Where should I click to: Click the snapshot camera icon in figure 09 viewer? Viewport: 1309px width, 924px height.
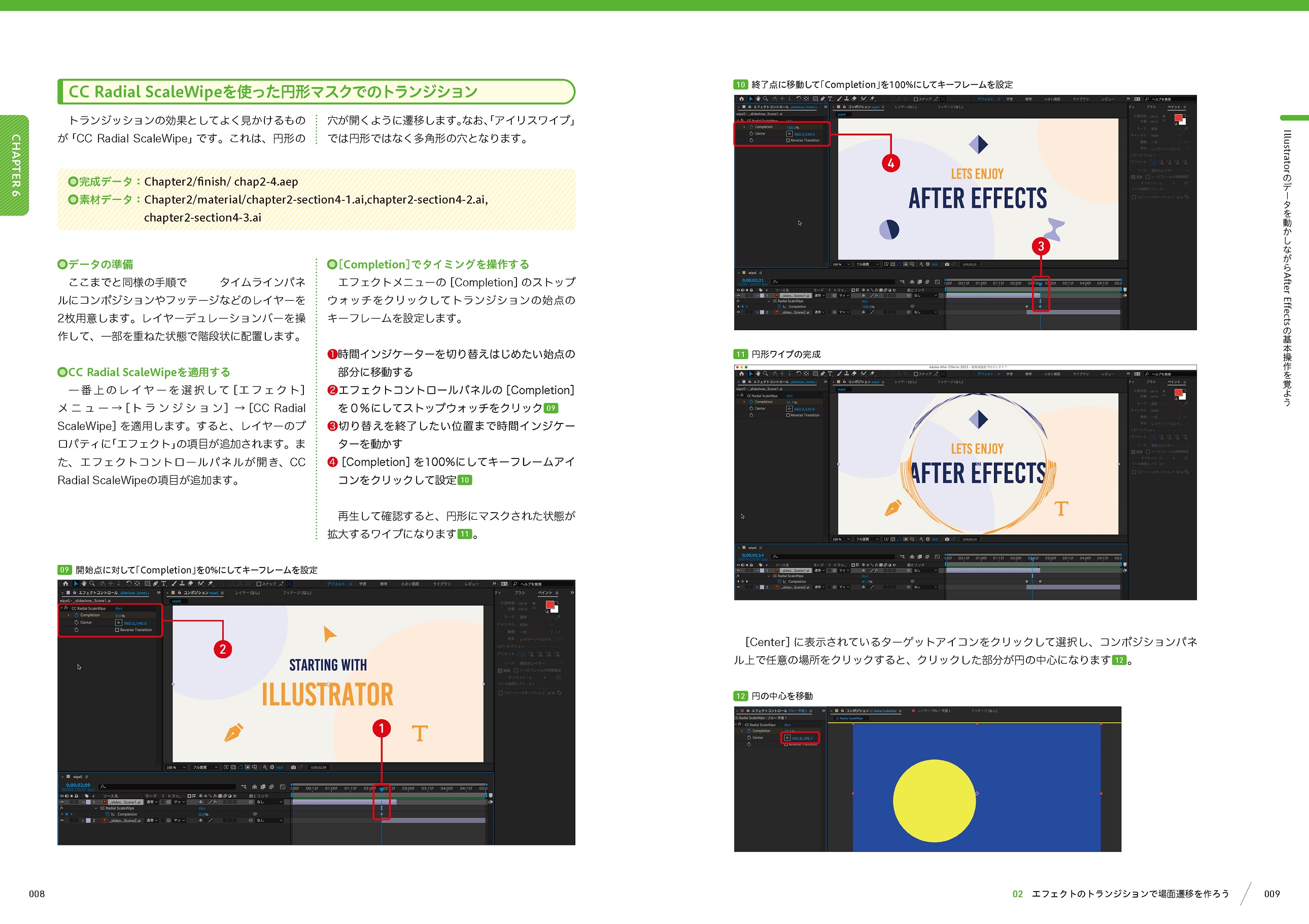coord(294,767)
